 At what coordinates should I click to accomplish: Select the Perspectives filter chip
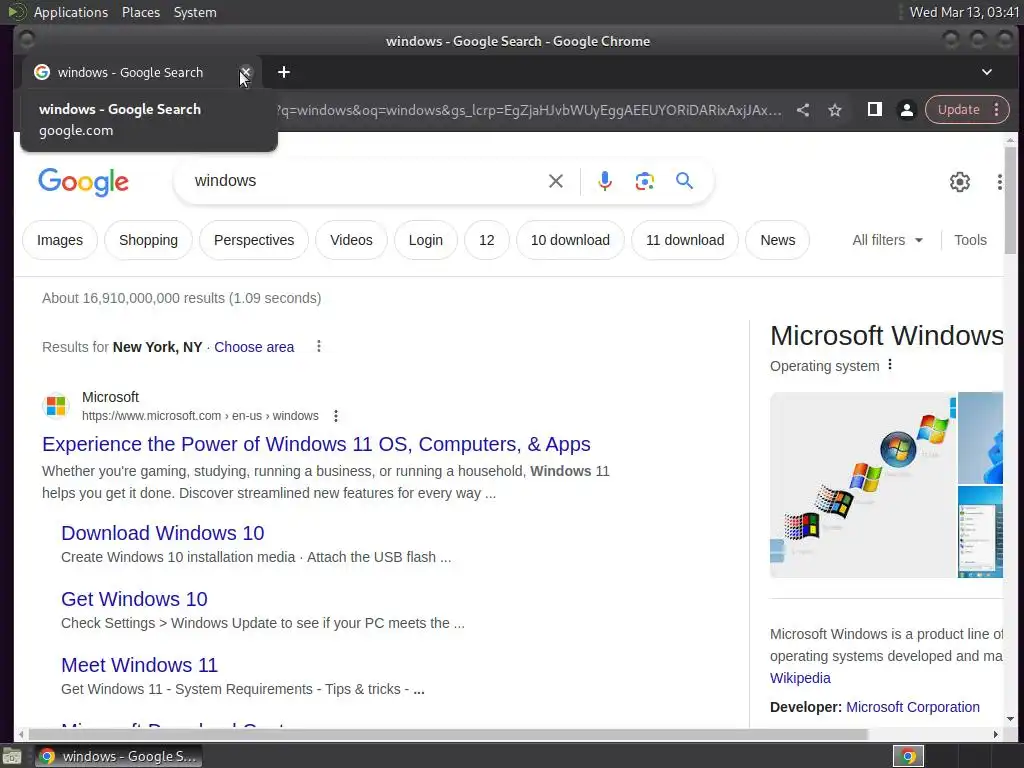pyautogui.click(x=253, y=240)
